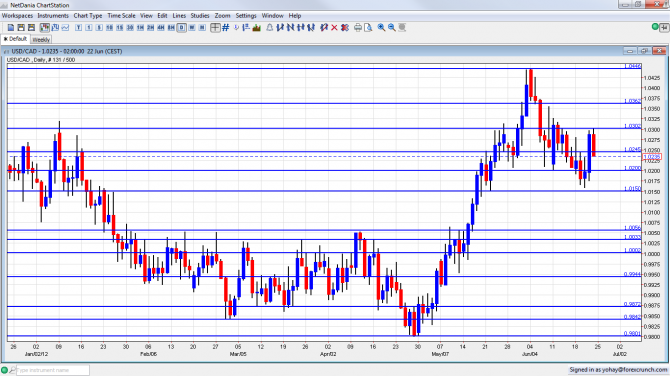Open the Chart Type menu

point(88,15)
